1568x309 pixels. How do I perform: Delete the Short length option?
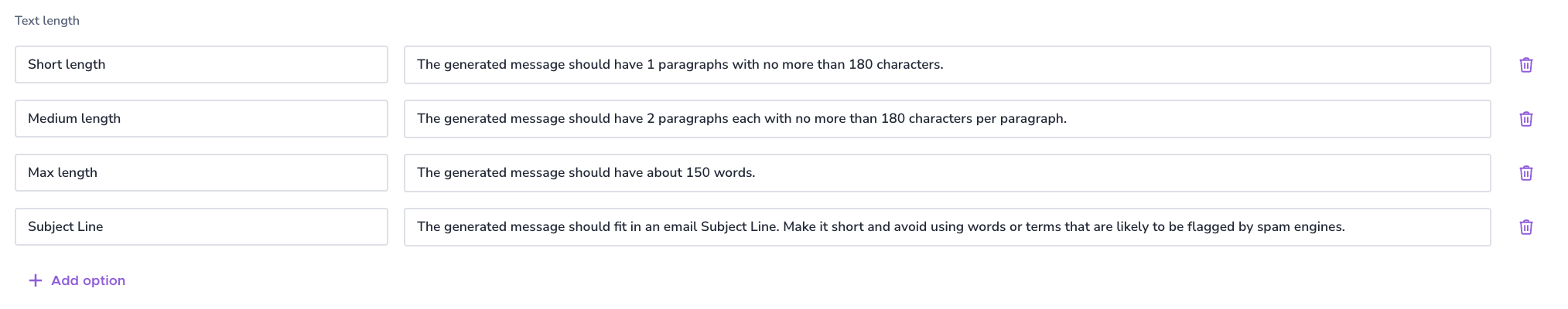coord(1525,65)
